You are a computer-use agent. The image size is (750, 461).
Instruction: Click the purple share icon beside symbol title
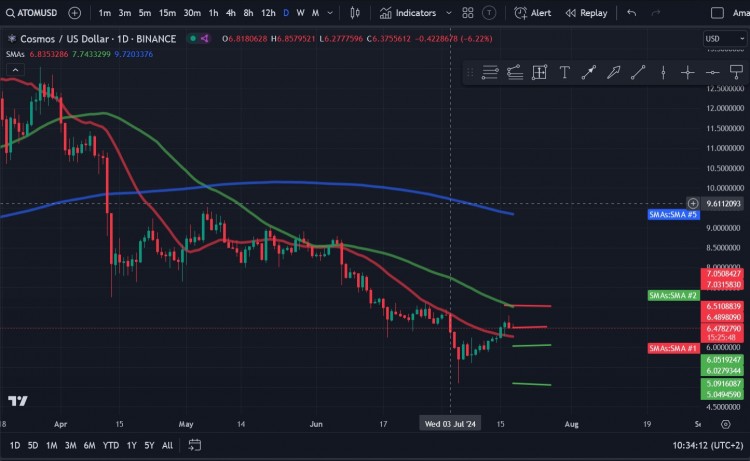point(204,38)
